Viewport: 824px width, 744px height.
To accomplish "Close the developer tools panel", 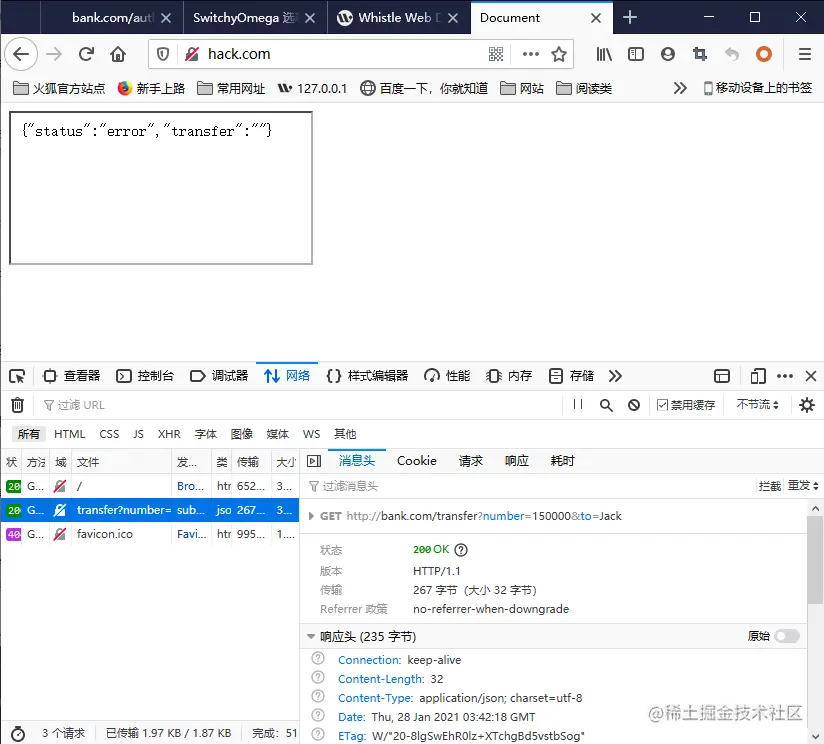I will pos(811,376).
